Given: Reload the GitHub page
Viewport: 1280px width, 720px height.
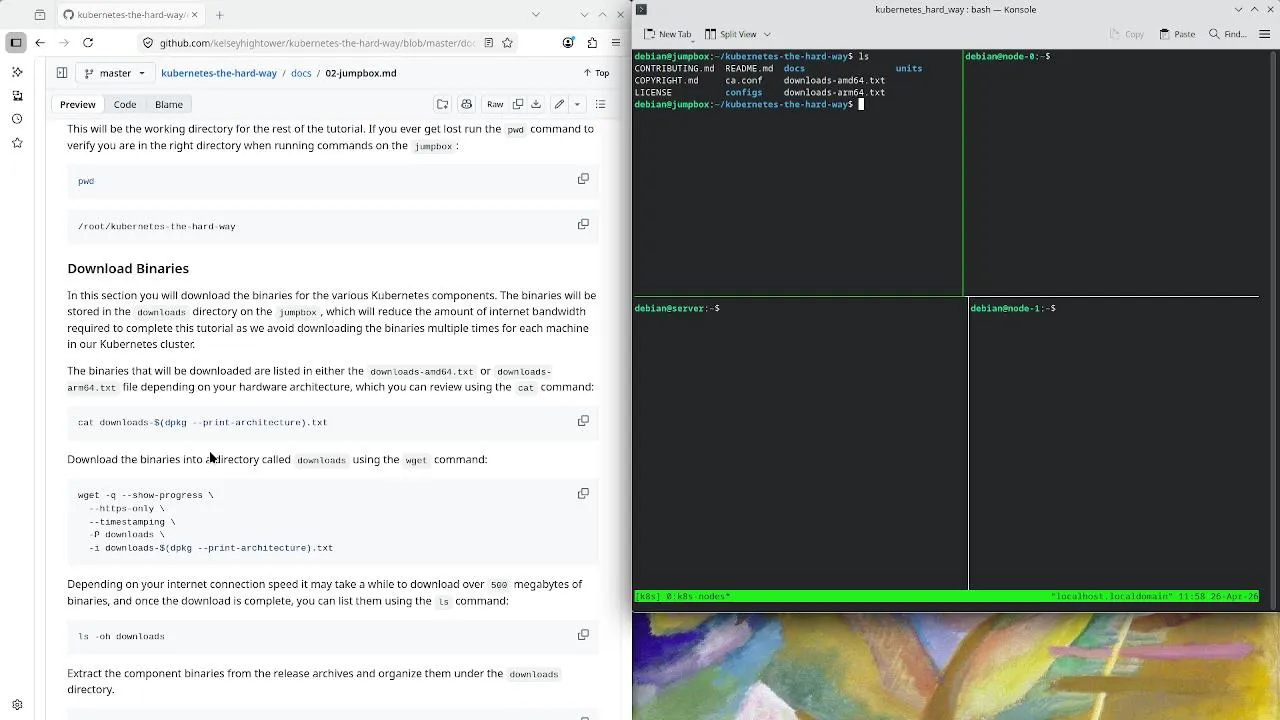Looking at the screenshot, I should (88, 43).
